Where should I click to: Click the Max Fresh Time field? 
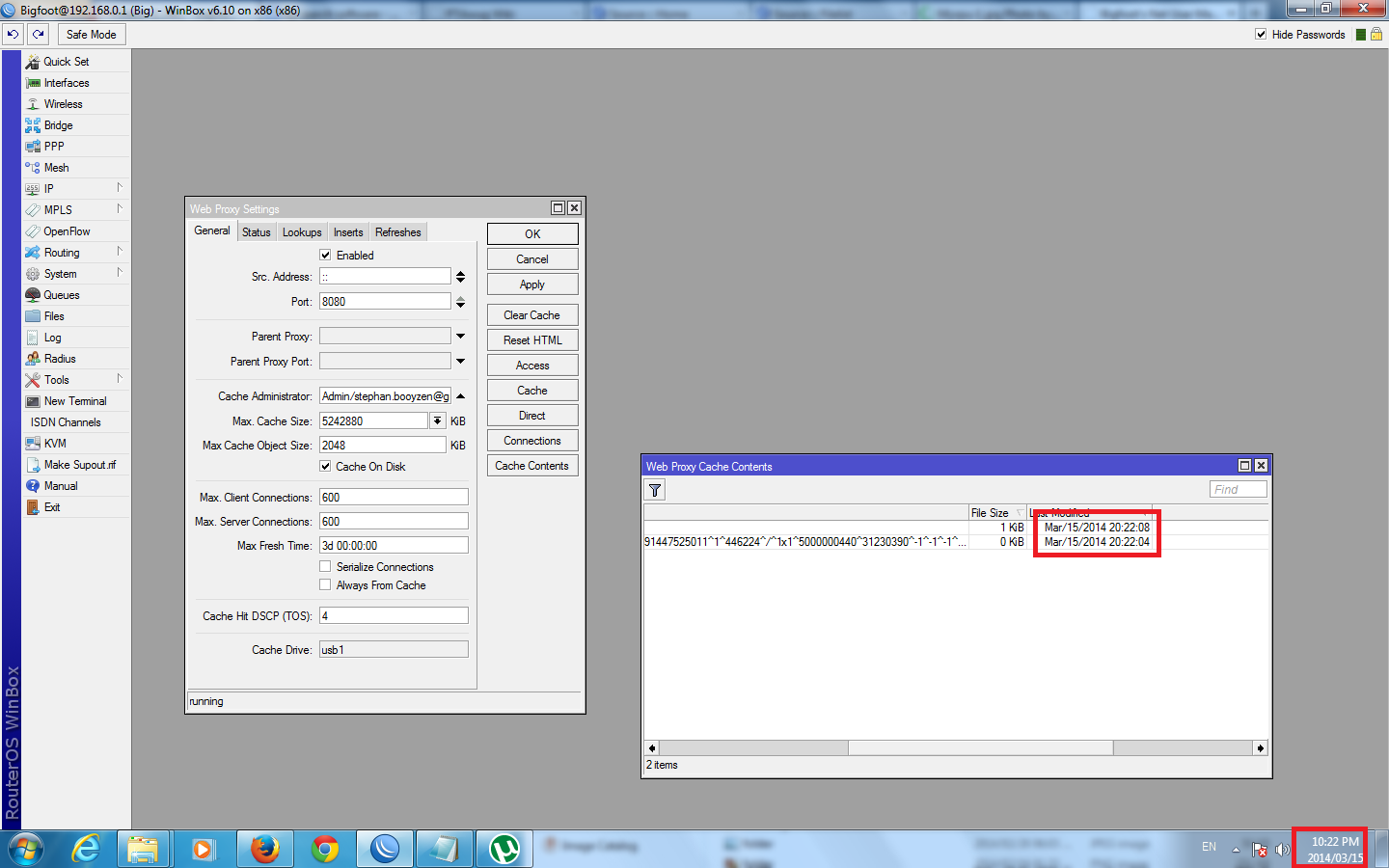tap(394, 545)
